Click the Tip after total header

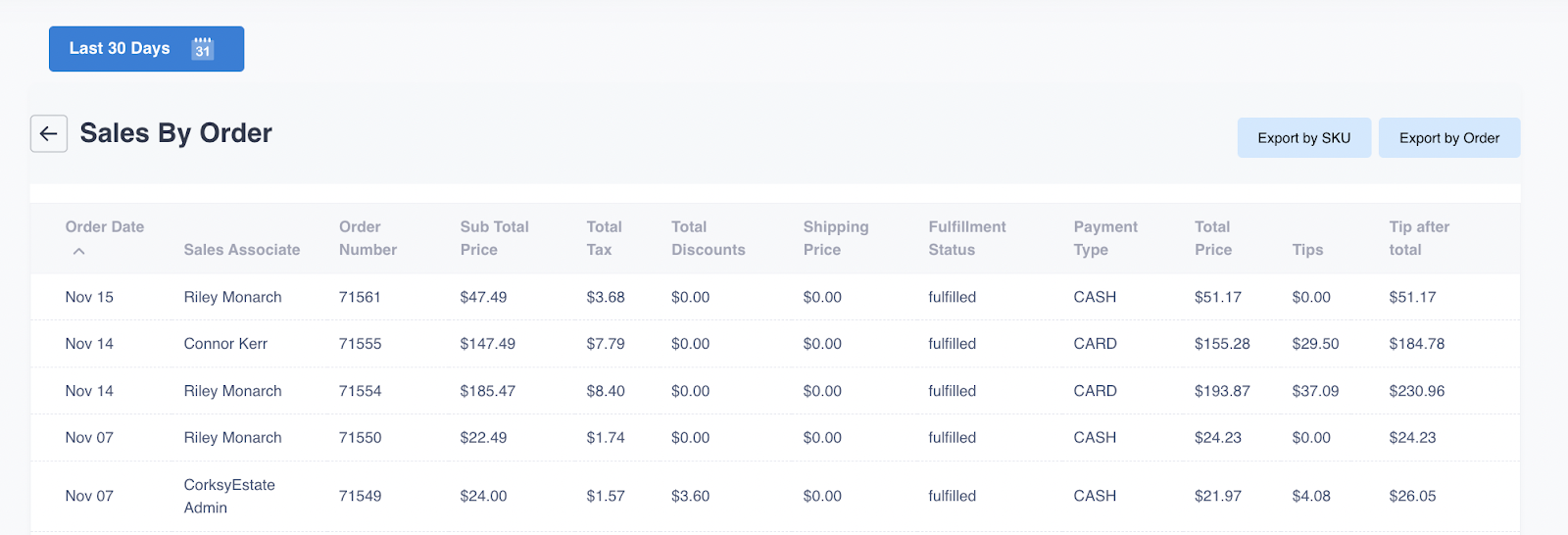coord(1418,238)
